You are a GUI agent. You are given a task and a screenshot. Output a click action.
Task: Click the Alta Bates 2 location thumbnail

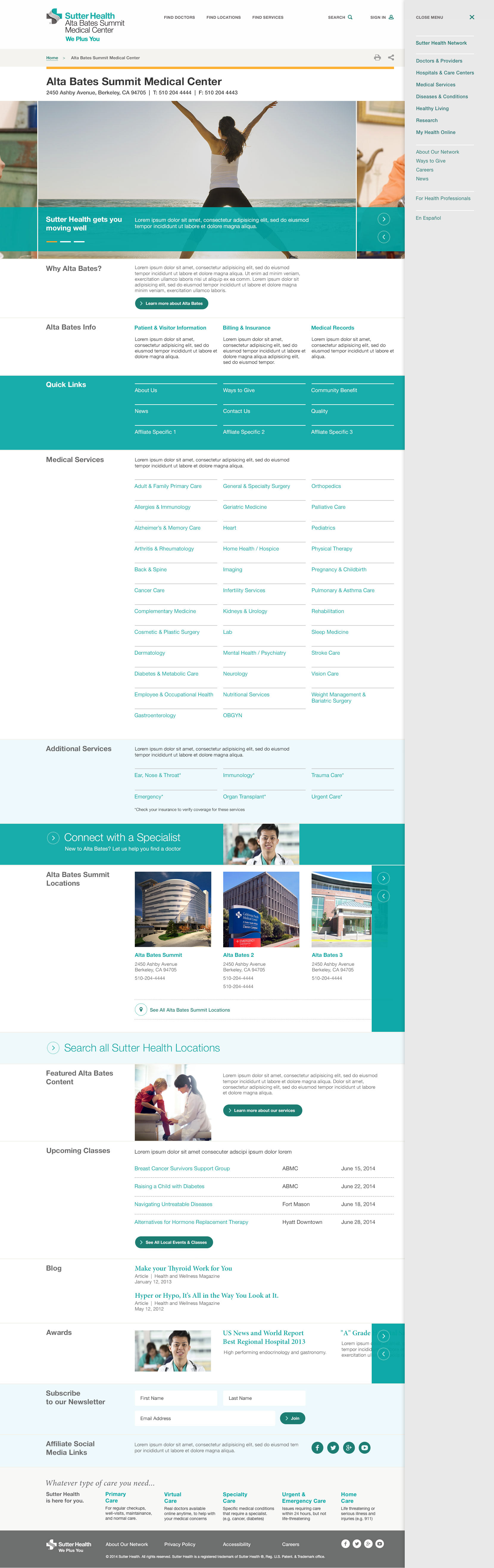click(x=261, y=909)
